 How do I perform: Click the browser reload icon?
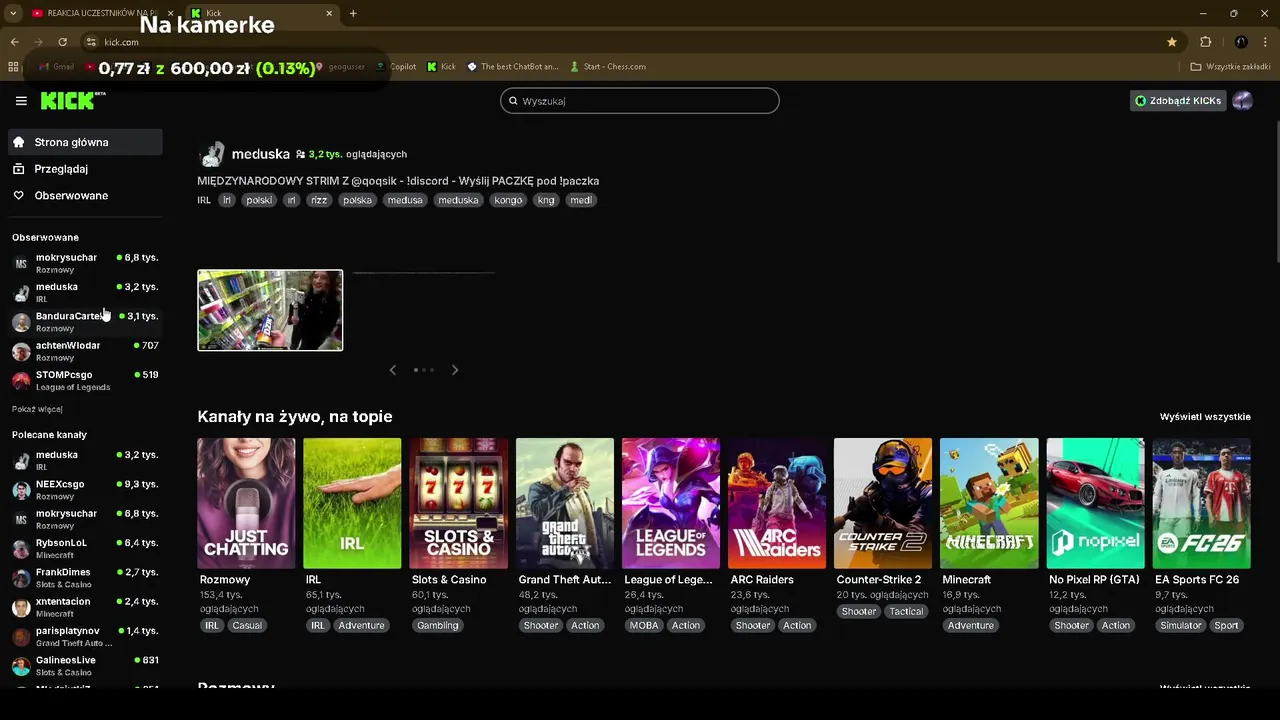pyautogui.click(x=62, y=42)
